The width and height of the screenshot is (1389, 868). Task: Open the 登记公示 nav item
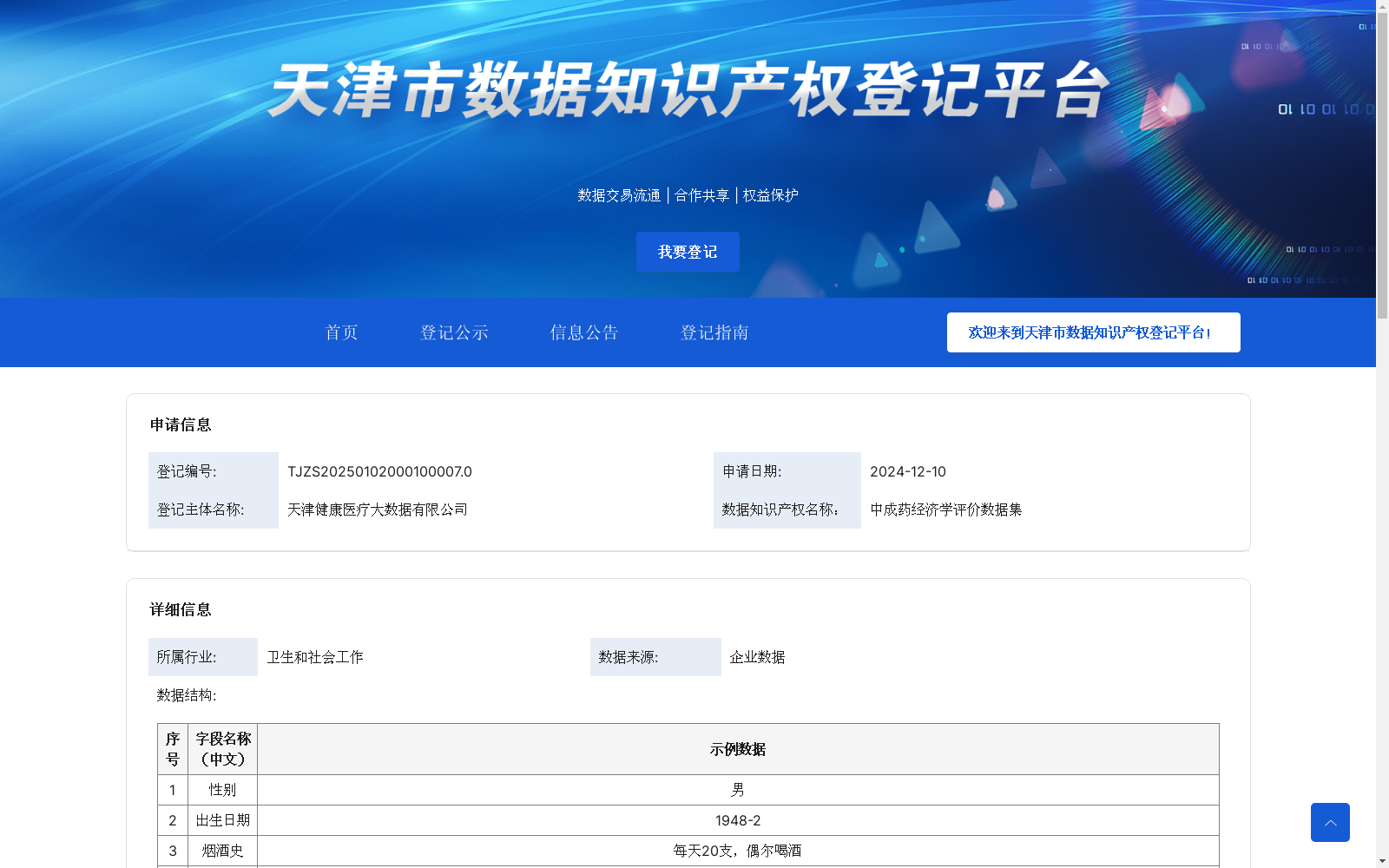(x=454, y=332)
